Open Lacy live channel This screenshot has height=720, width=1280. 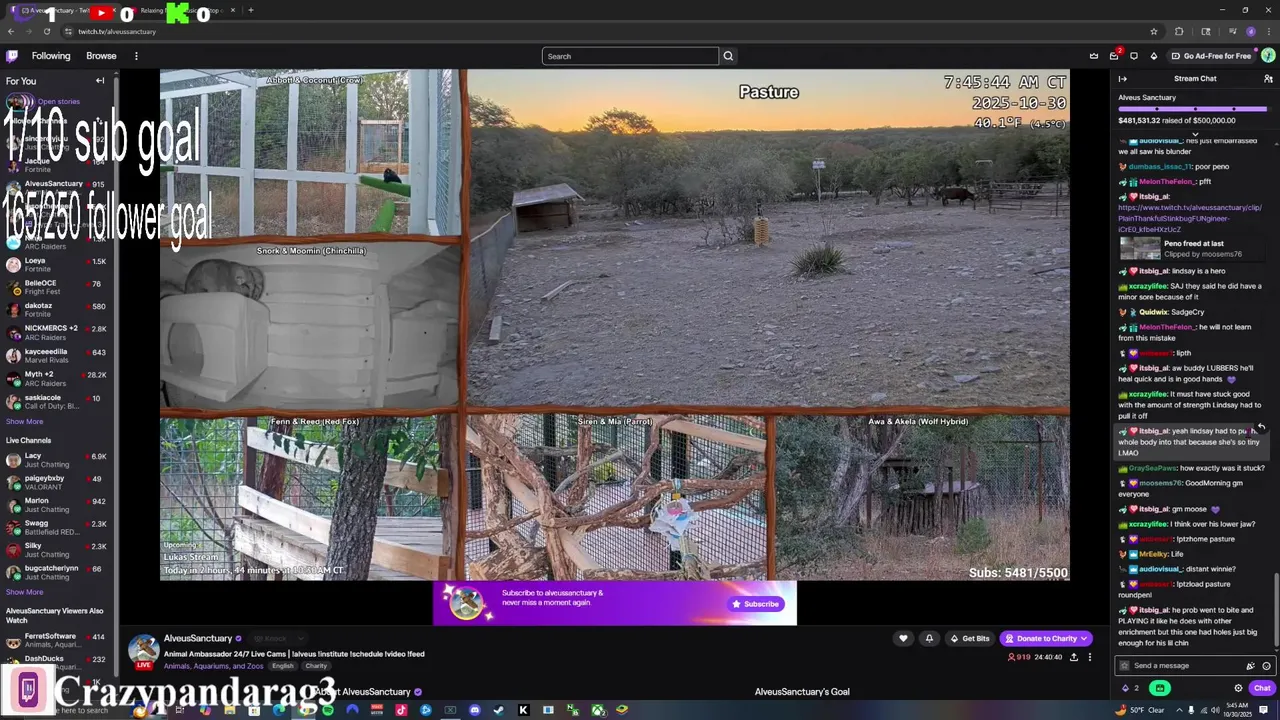tap(58, 460)
